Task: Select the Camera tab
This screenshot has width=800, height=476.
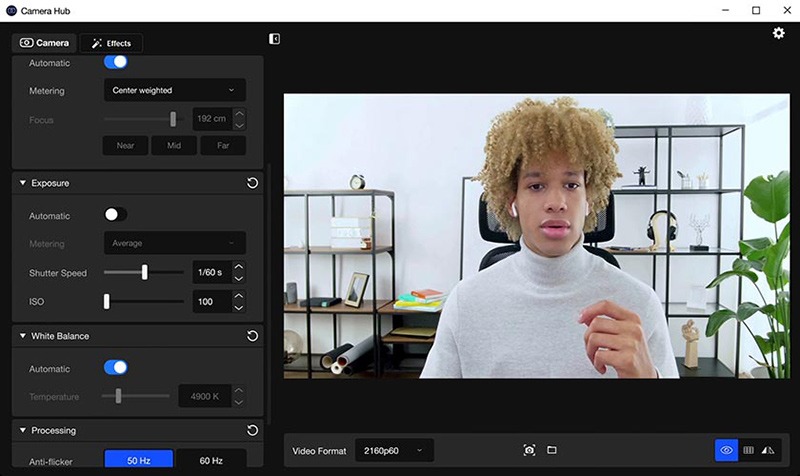Action: (x=44, y=43)
